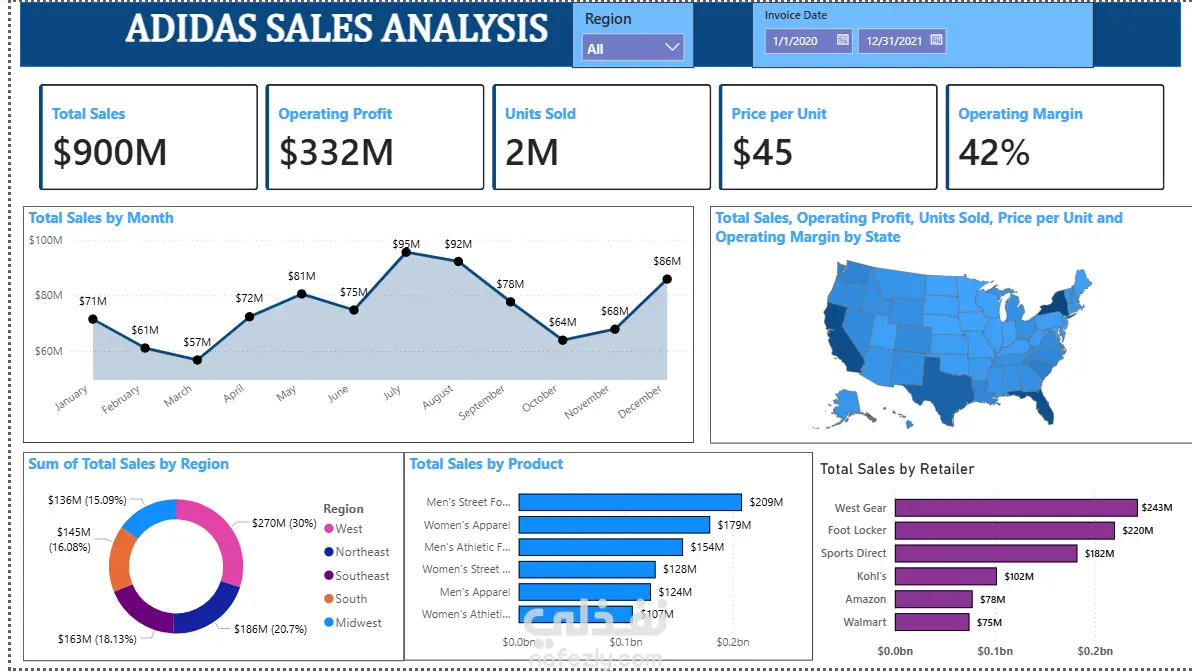Click the September axis label

pos(481,402)
